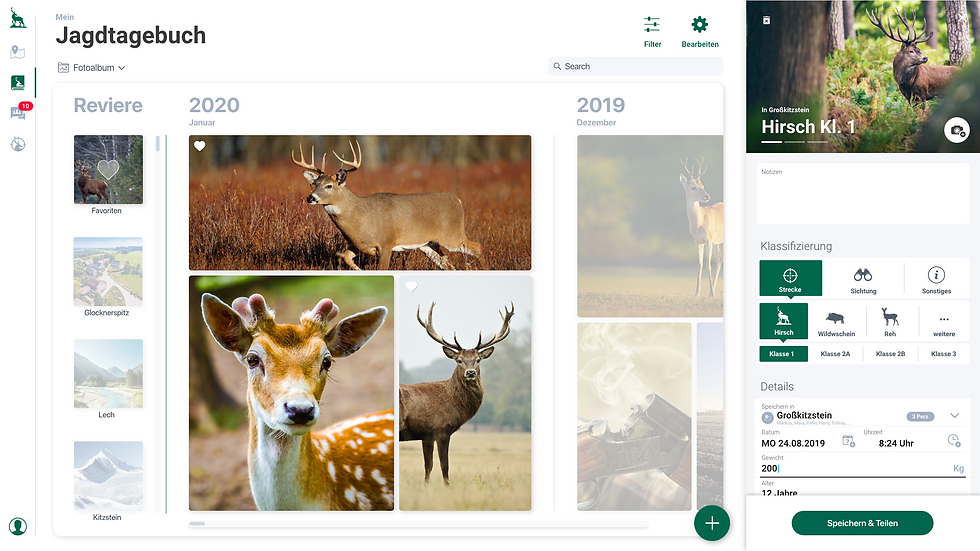Open the Glocknerspitz revier thumbnail
Viewport: 980px width, 551px height.
[x=108, y=271]
